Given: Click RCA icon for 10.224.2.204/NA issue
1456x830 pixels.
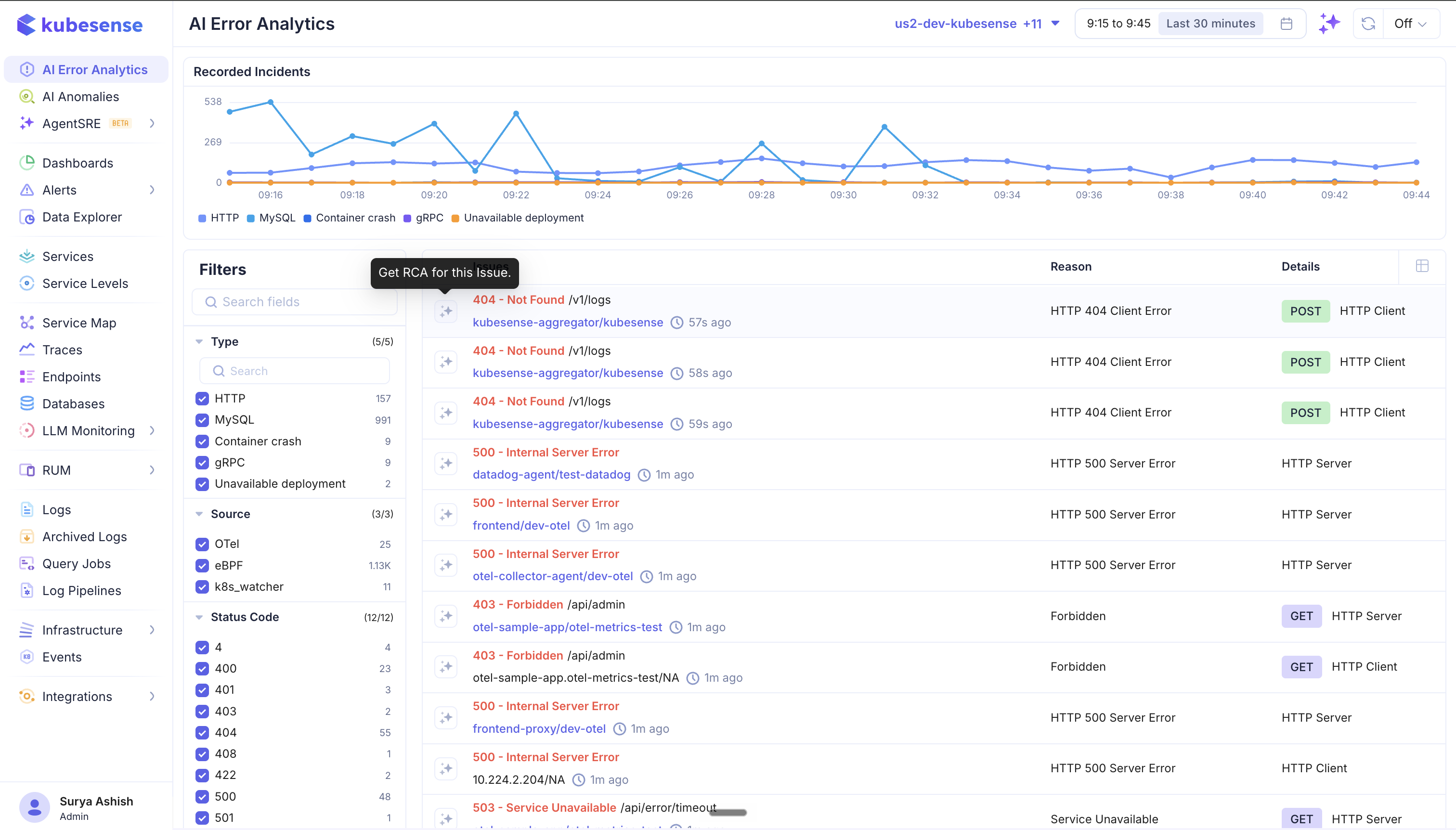Looking at the screenshot, I should point(446,768).
